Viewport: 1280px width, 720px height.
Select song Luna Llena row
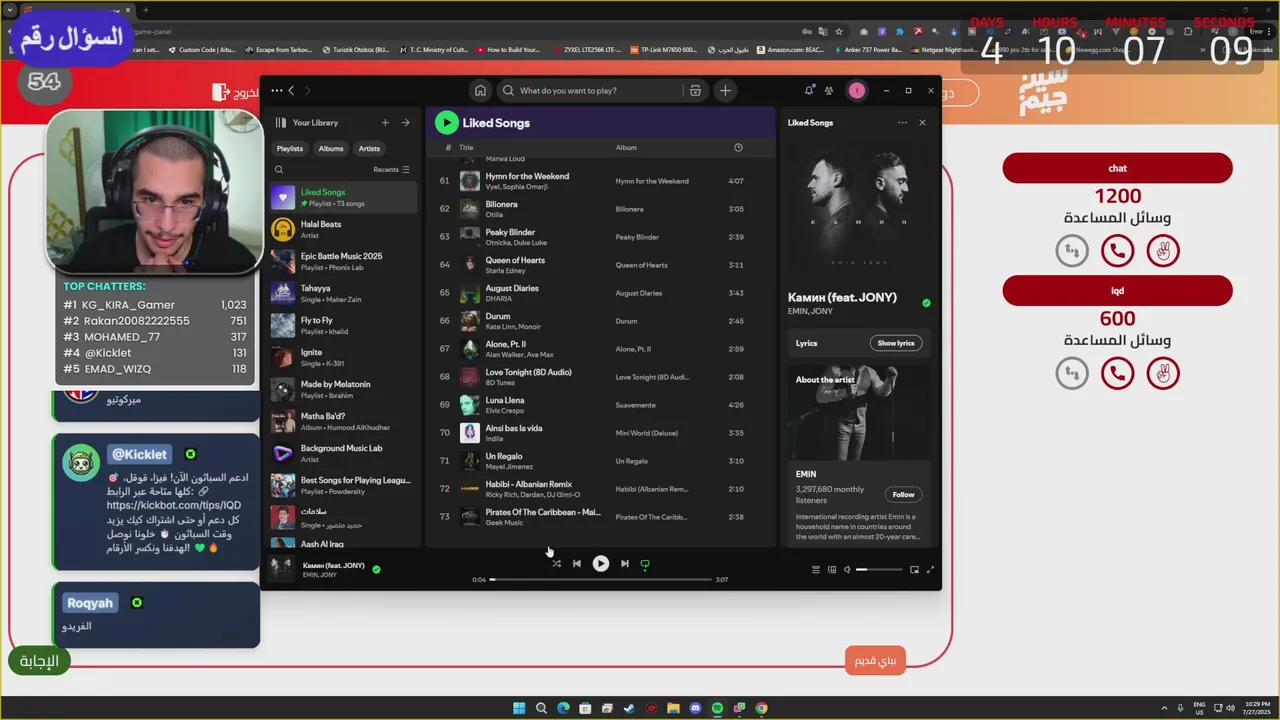tap(600, 405)
